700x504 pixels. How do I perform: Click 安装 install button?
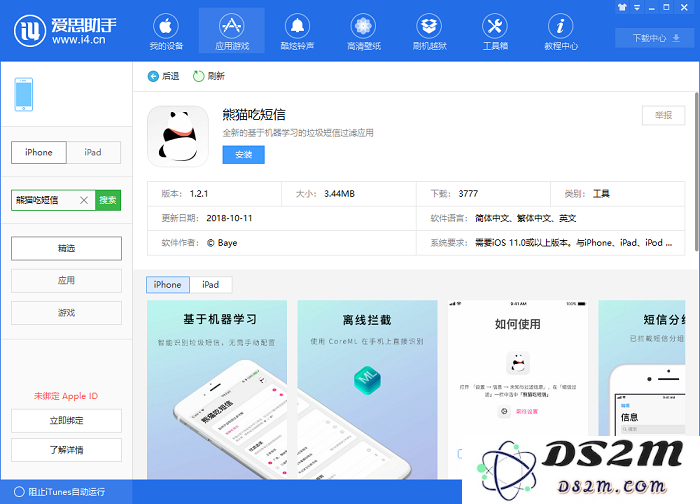point(243,154)
